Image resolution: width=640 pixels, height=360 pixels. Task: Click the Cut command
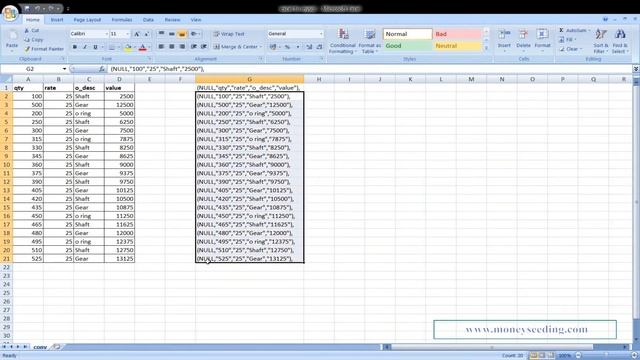32,31
